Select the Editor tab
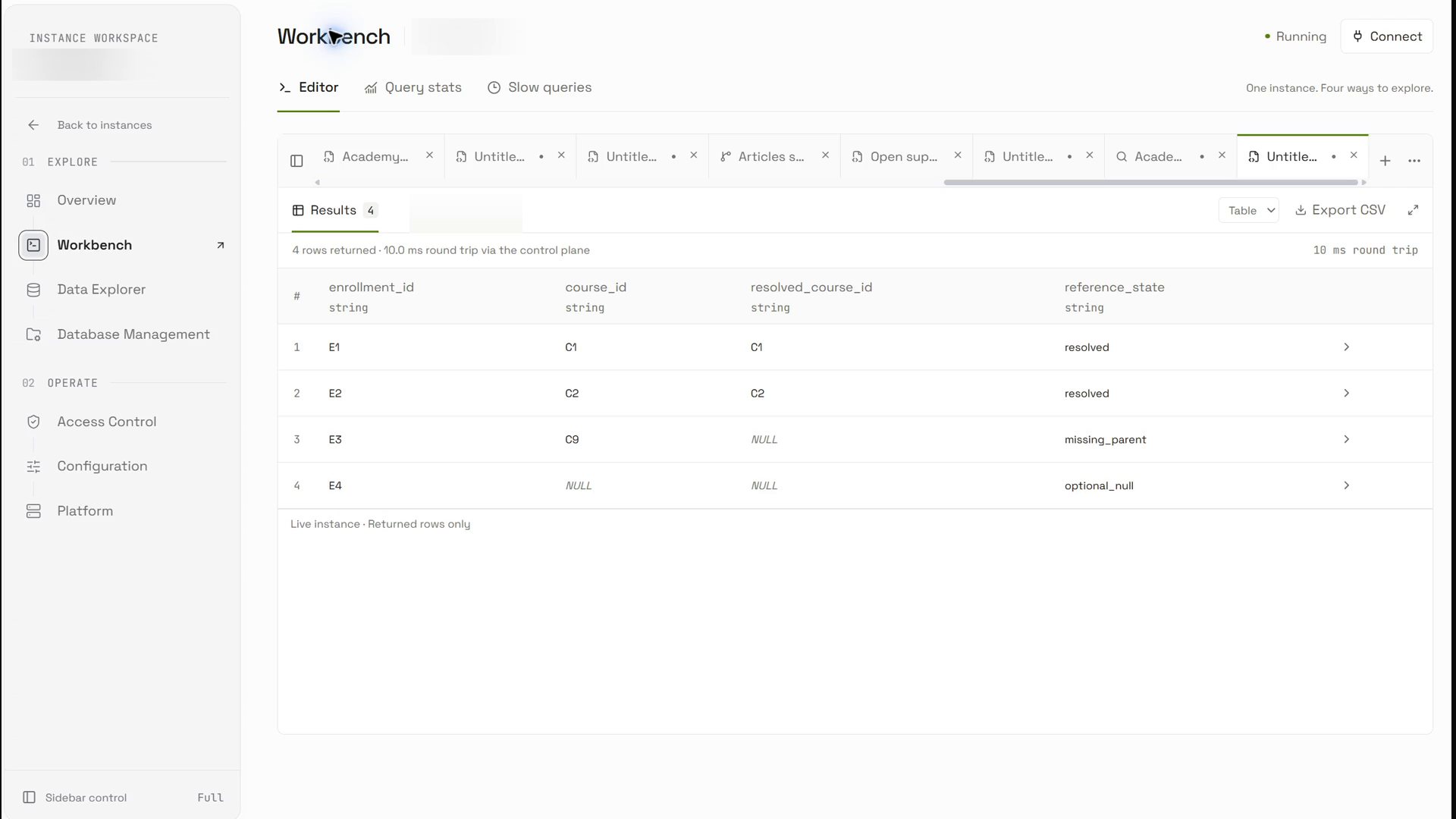Viewport: 1456px width, 819px height. tap(308, 88)
